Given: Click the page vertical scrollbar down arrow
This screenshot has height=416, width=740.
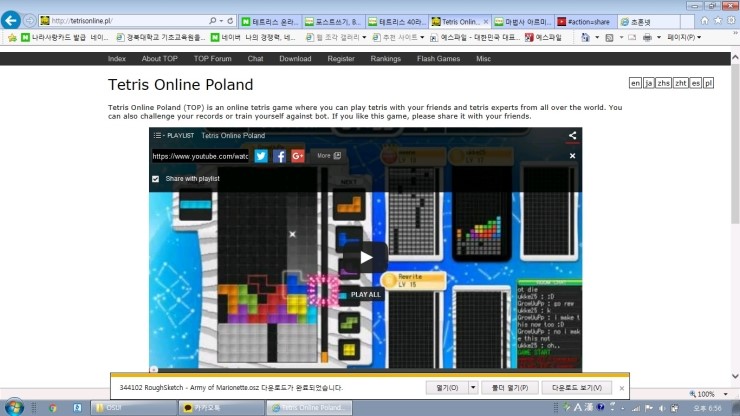Looking at the screenshot, I should (735, 376).
